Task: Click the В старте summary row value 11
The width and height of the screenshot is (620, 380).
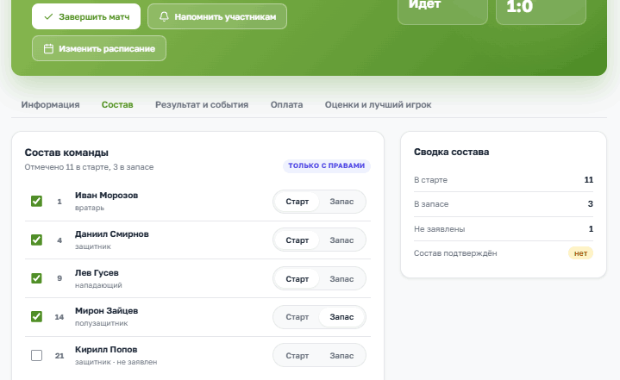Action: tap(589, 180)
